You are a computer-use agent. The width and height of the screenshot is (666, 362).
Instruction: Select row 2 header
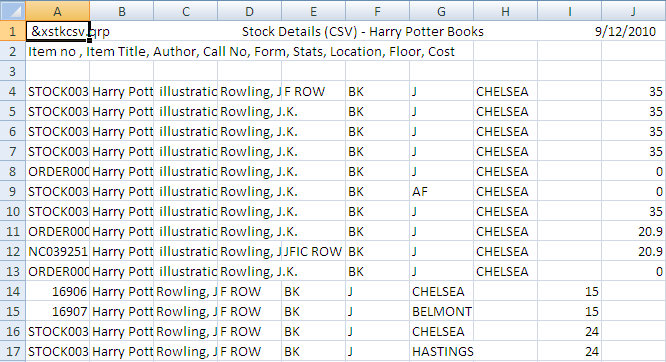(13, 51)
